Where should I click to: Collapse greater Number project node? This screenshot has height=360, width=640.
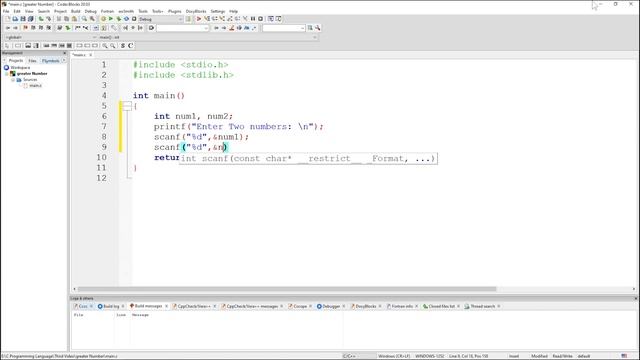coord(7,73)
